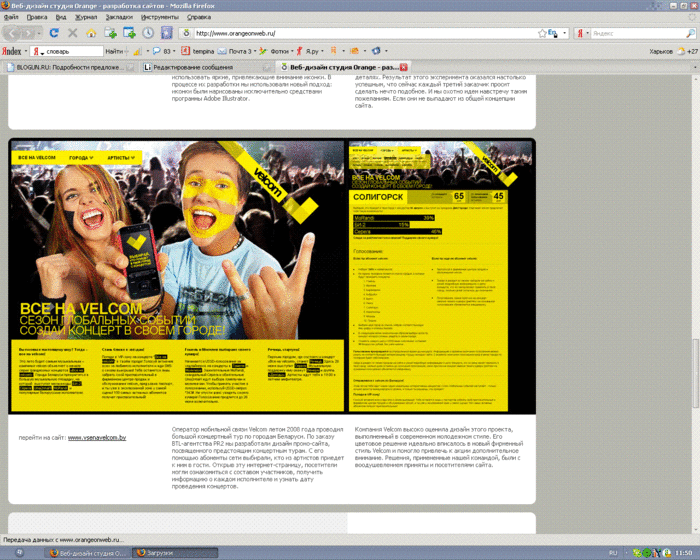
Task: Reload the page with the blue refresh icon
Action: (54, 33)
